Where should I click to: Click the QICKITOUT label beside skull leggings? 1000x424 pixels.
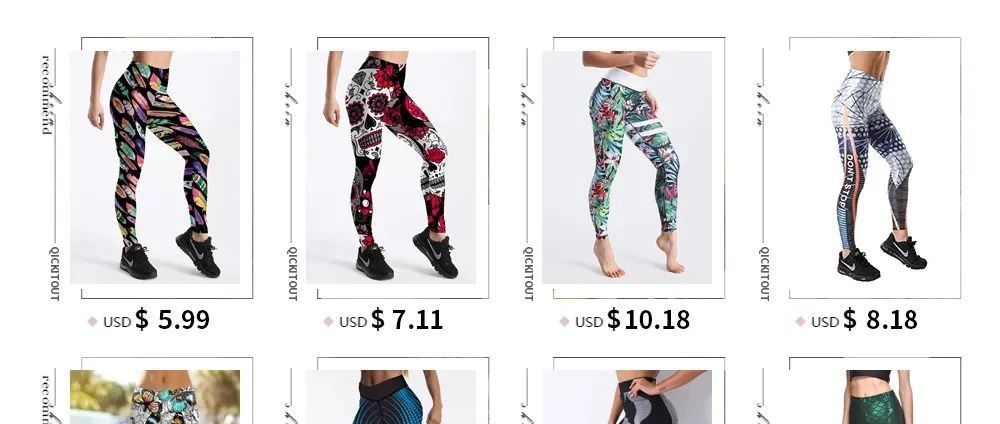tap(293, 274)
